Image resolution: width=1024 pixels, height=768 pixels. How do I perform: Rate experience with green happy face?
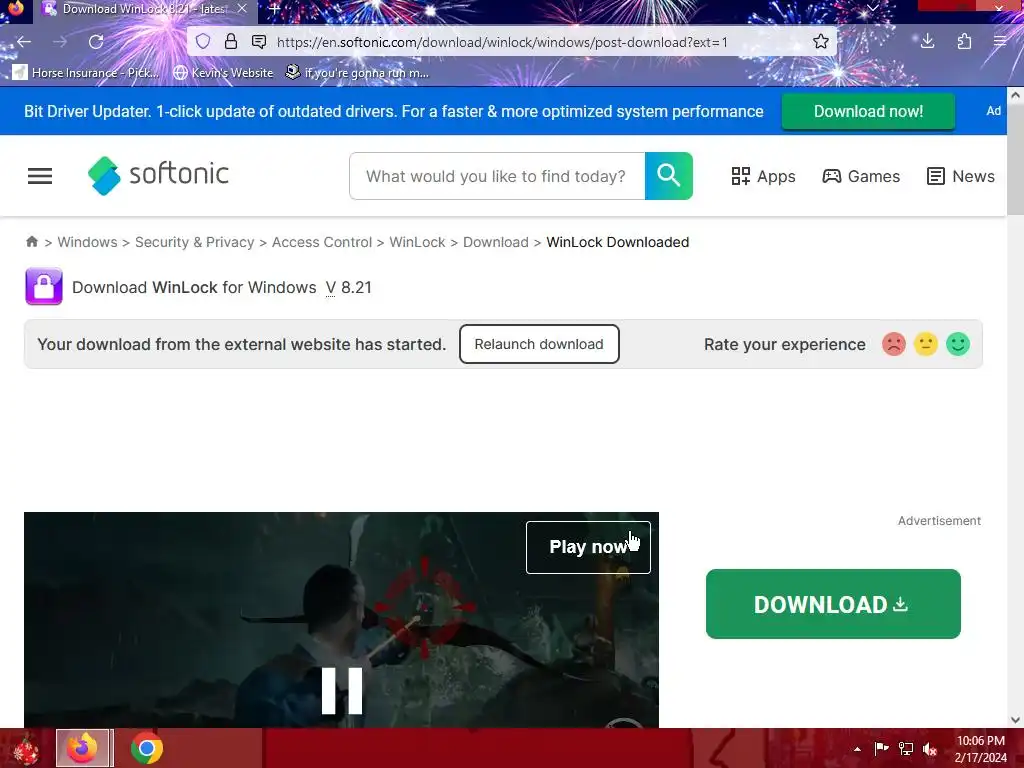click(x=958, y=344)
